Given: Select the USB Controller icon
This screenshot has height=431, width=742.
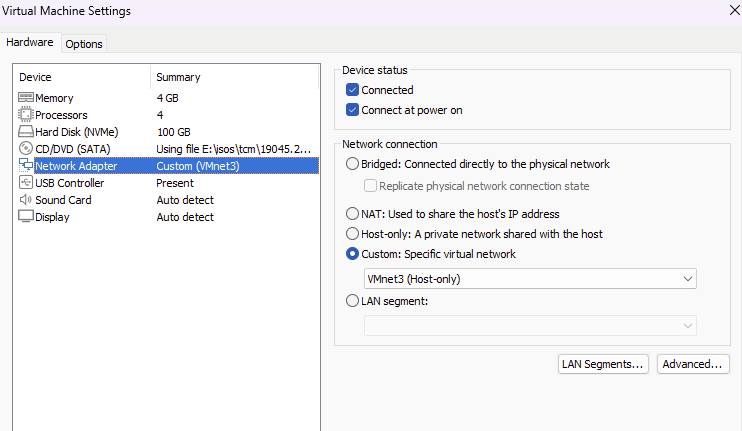Looking at the screenshot, I should [26, 182].
